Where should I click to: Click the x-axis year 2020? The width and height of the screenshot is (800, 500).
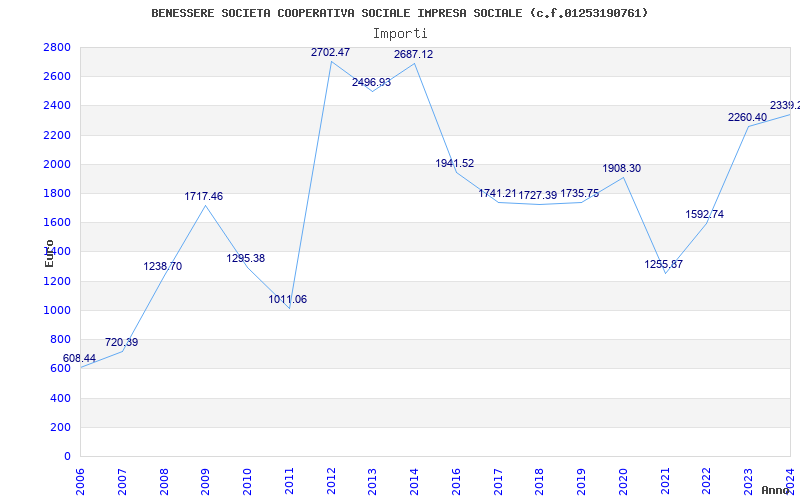pos(623,481)
